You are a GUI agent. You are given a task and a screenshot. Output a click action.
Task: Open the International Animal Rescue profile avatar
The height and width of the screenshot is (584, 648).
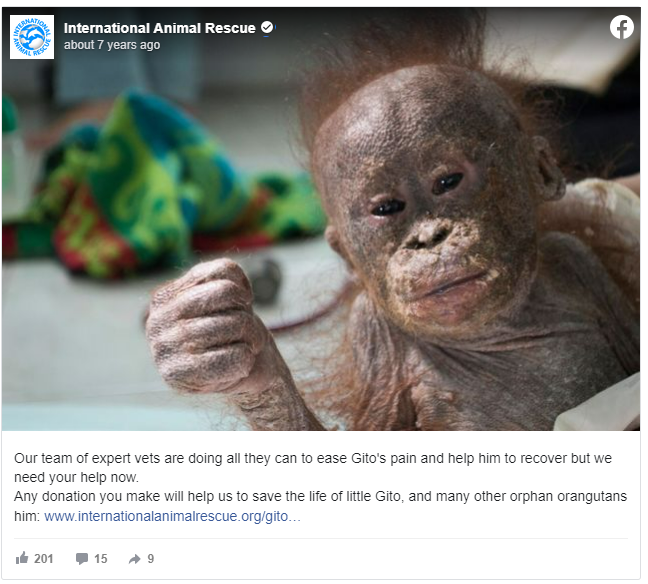32,37
